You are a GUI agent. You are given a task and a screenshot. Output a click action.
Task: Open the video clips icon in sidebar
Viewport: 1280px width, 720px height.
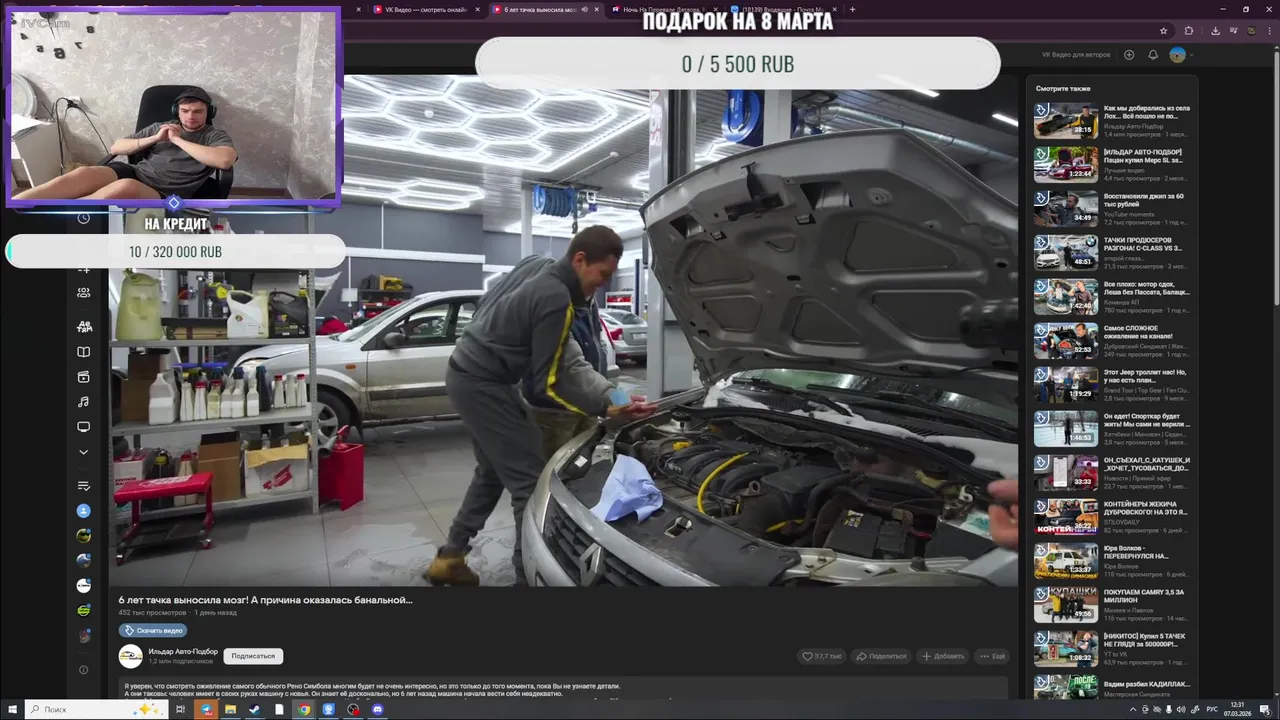[84, 377]
